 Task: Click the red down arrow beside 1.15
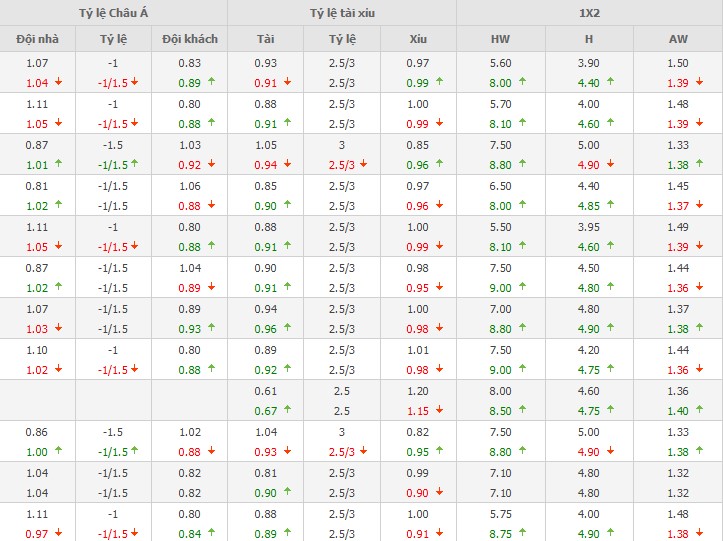click(x=439, y=411)
